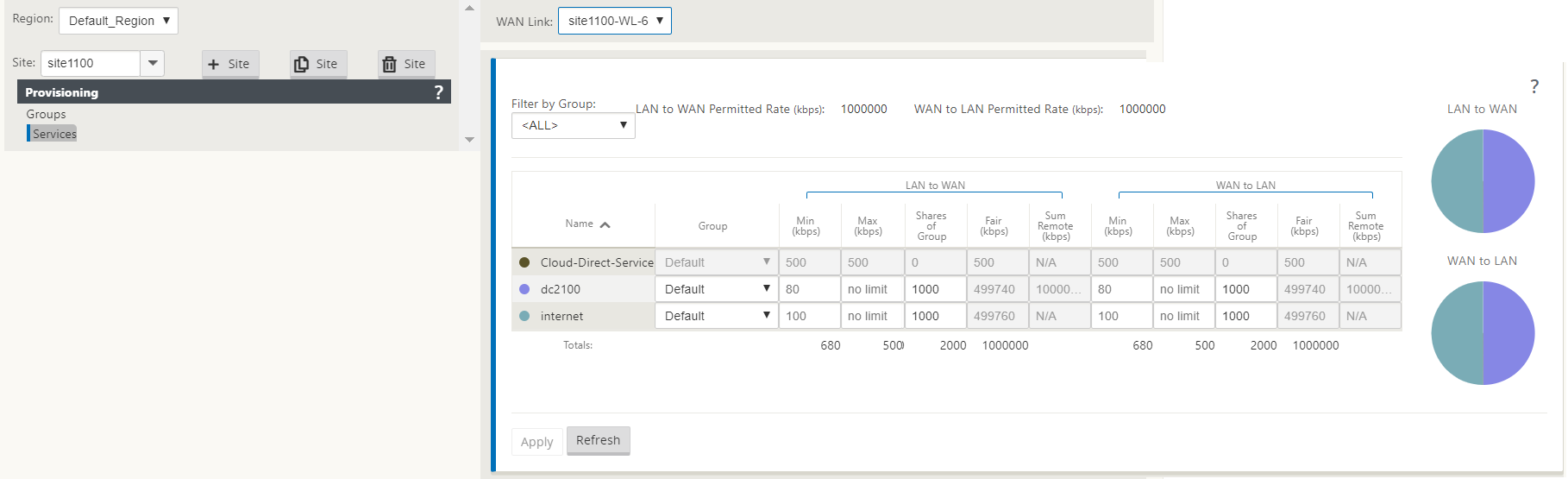Viewport: 1568px width, 479px height.
Task: Open the Region dropdown
Action: tap(118, 21)
